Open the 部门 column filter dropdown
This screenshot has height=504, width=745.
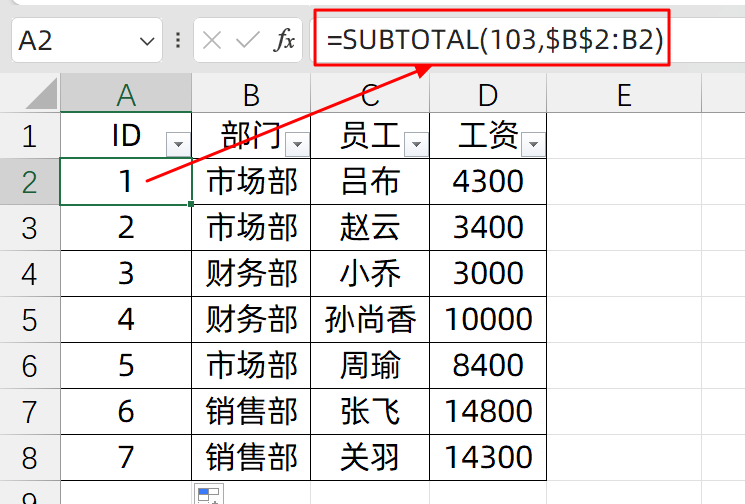point(297,144)
